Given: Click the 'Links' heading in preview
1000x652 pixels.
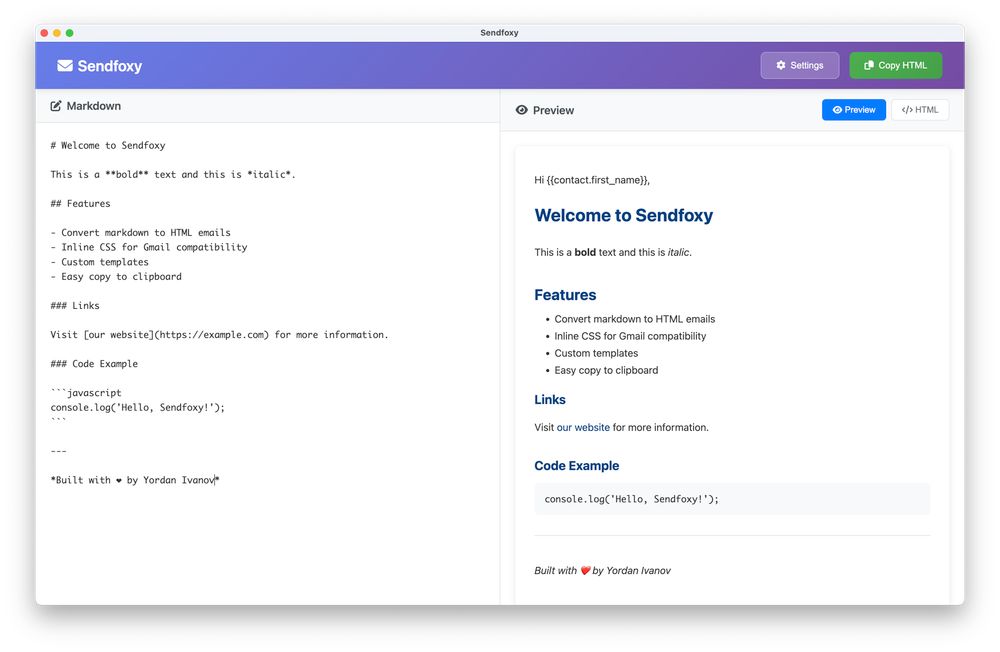Looking at the screenshot, I should pyautogui.click(x=550, y=399).
